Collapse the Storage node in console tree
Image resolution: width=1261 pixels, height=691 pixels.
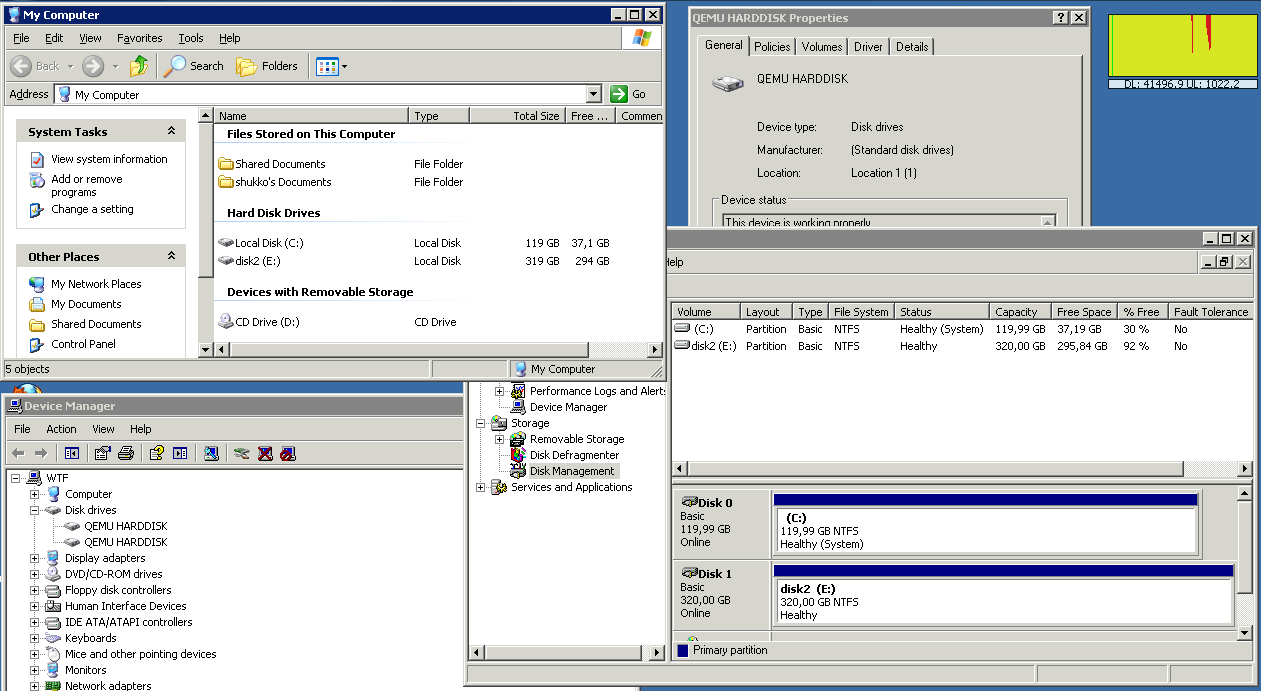coord(481,423)
